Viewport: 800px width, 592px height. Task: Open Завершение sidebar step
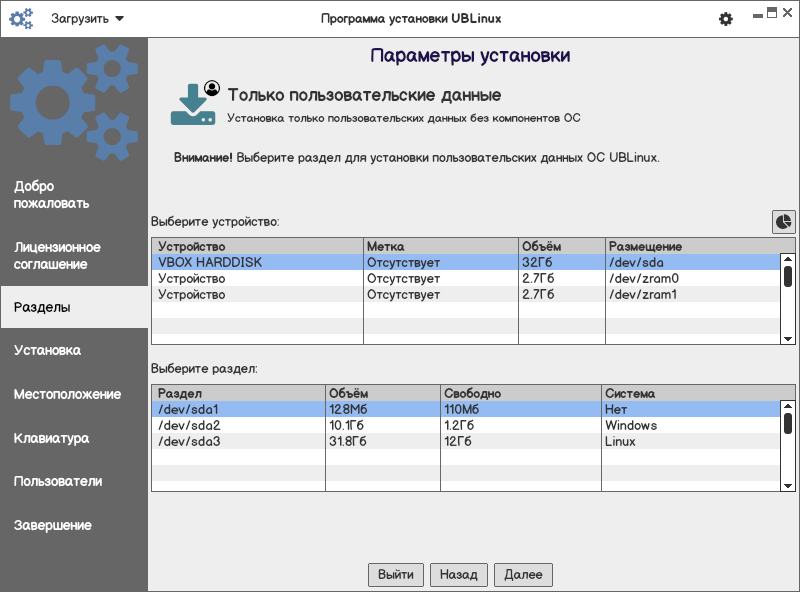[x=74, y=525]
